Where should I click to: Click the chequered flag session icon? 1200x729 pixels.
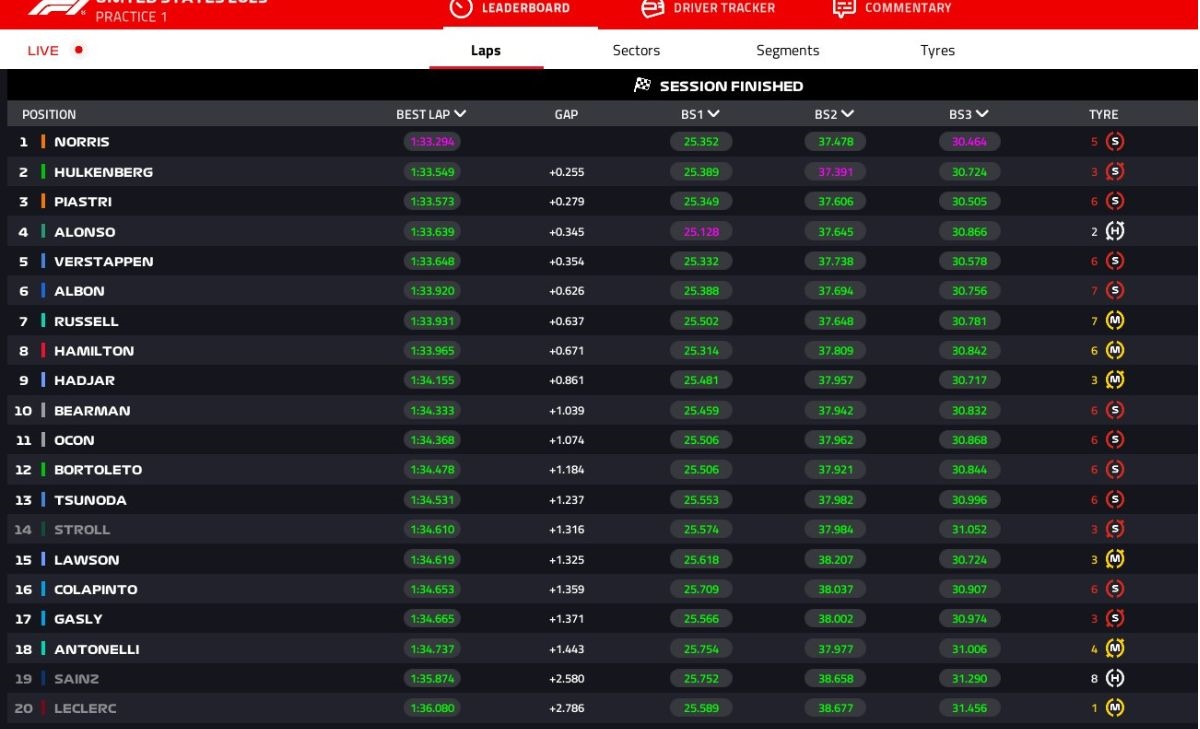[643, 86]
